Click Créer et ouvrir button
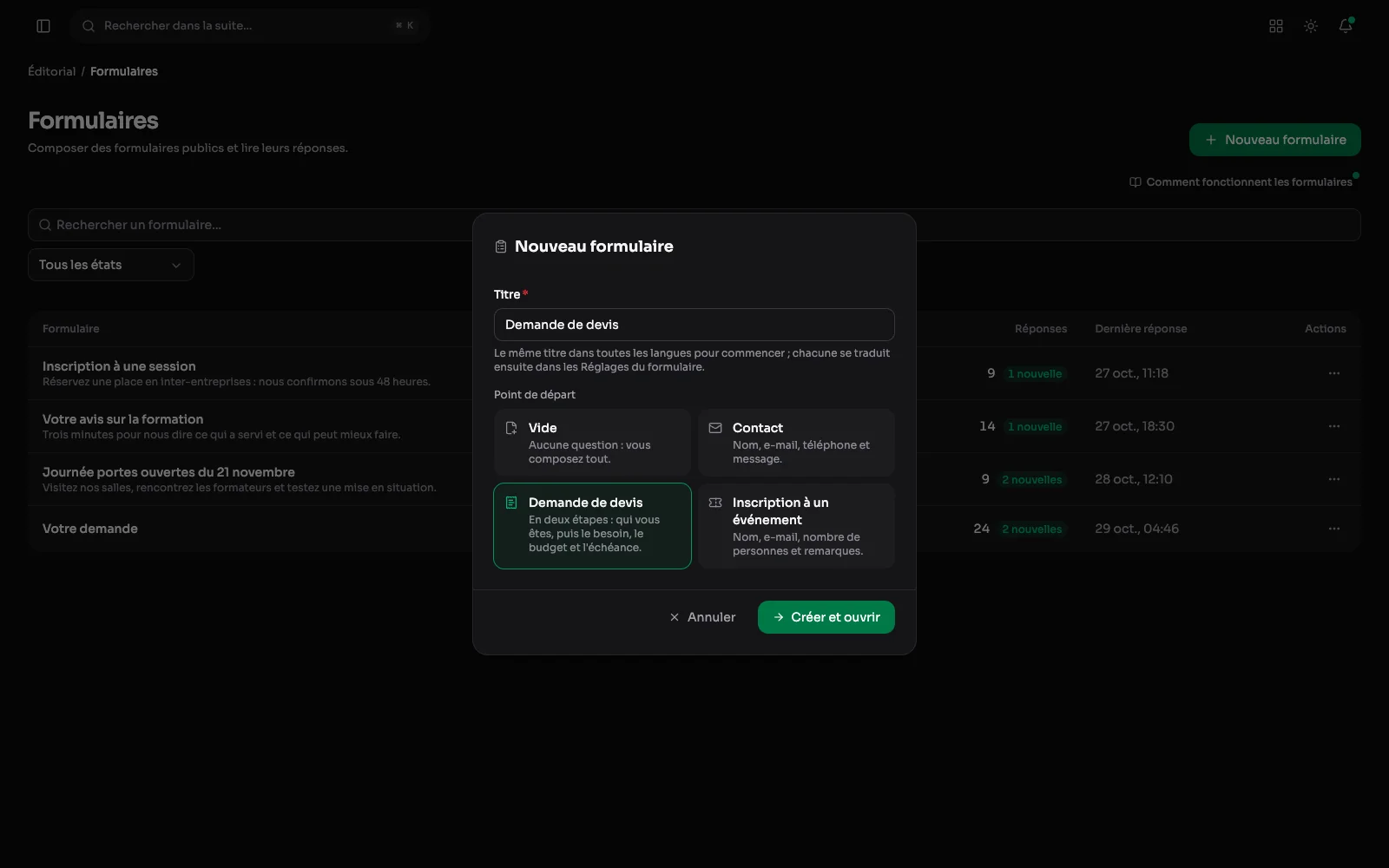Image resolution: width=1389 pixels, height=868 pixels. (x=826, y=617)
